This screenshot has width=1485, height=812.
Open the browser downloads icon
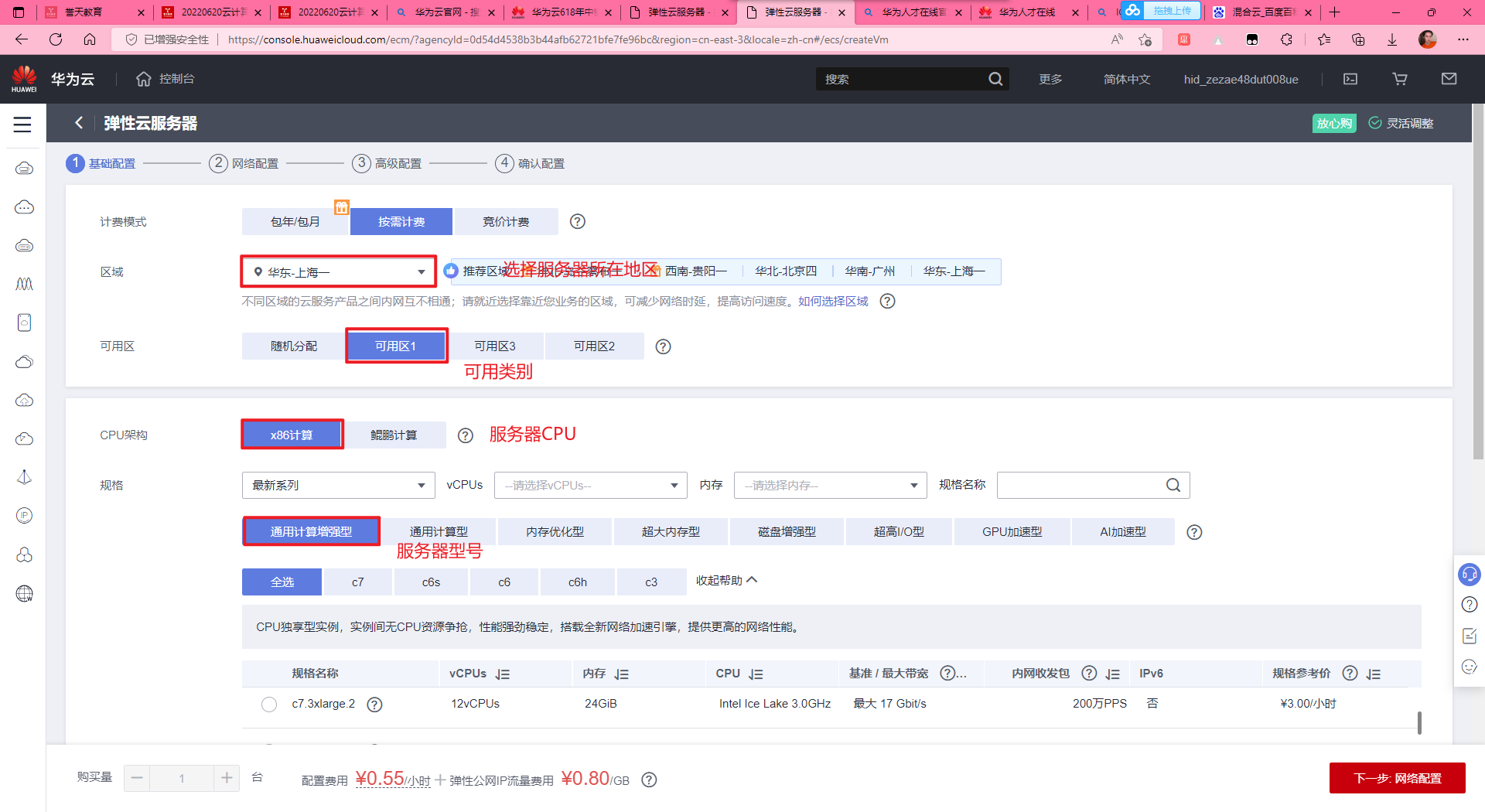pos(1392,39)
